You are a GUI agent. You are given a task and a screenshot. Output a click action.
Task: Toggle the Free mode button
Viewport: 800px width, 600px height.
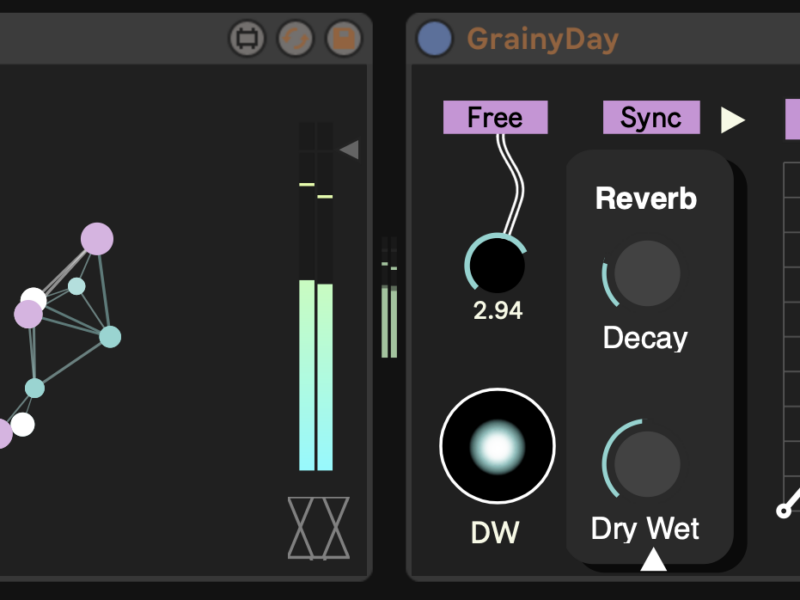(495, 117)
